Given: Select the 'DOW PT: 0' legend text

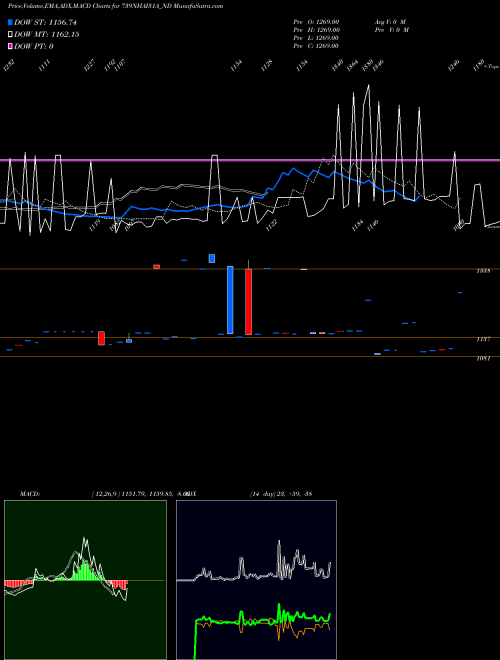Looking at the screenshot, I should (34, 46).
